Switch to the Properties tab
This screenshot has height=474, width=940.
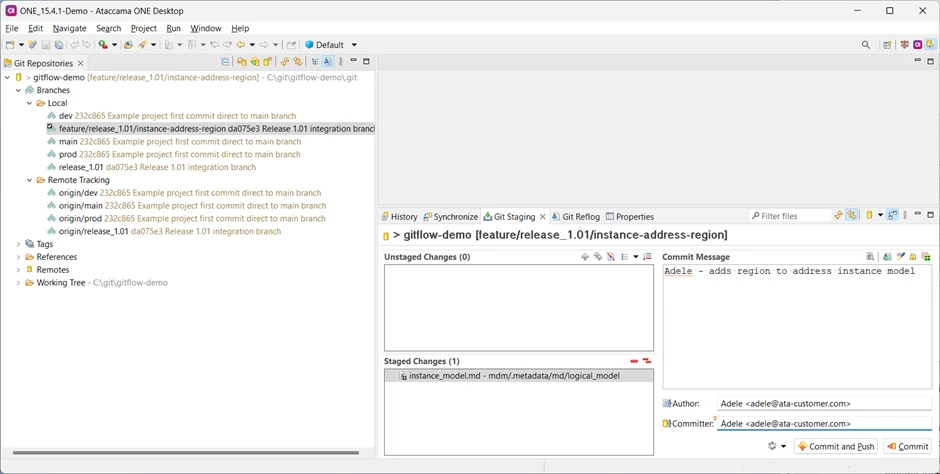[x=630, y=216]
